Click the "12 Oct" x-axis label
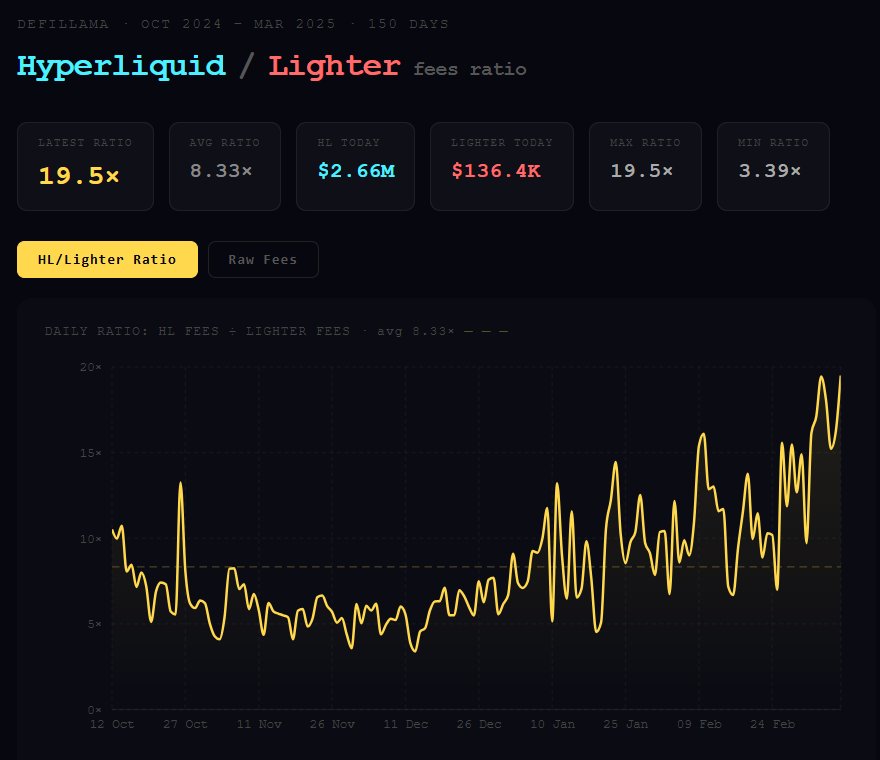 [112, 725]
